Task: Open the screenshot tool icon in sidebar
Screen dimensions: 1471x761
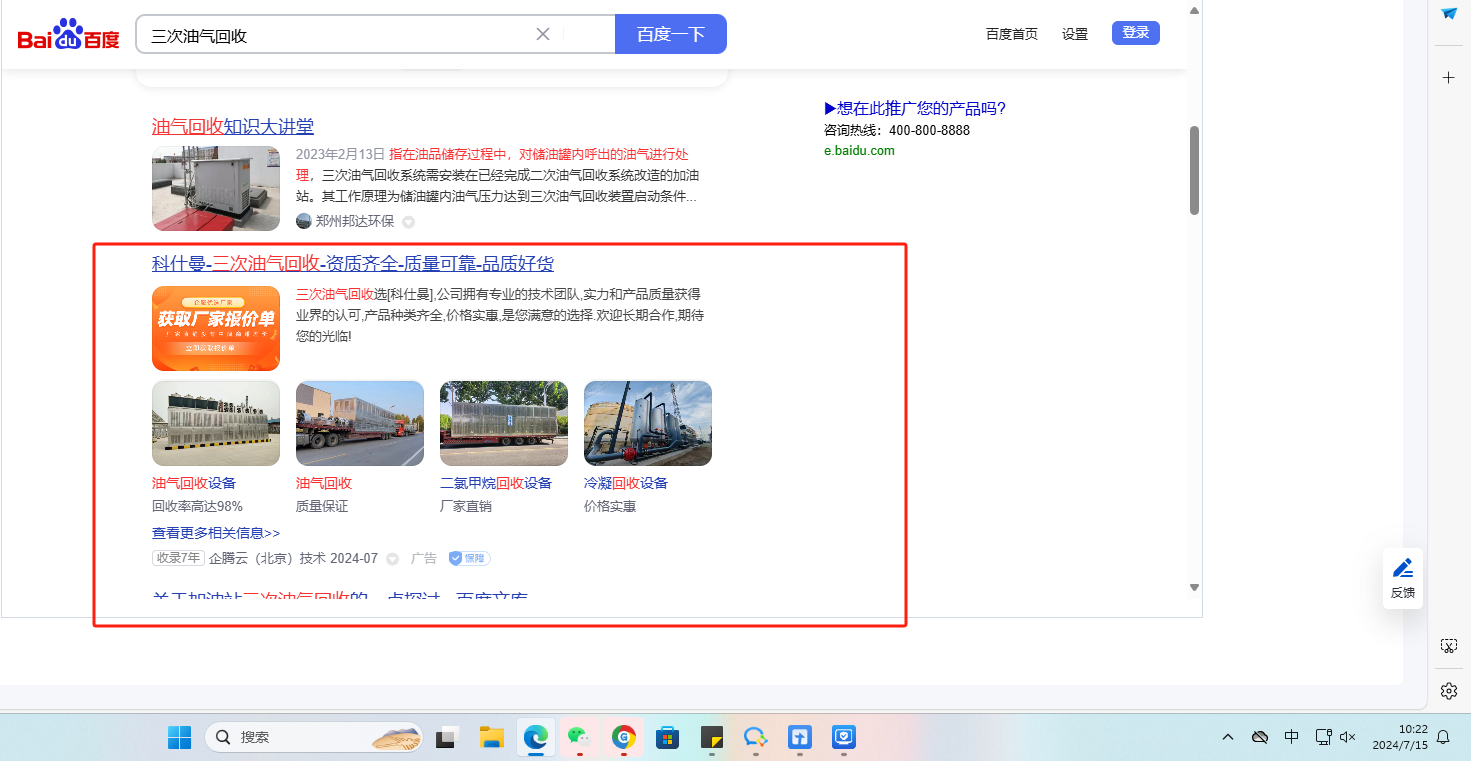Action: pos(1448,646)
